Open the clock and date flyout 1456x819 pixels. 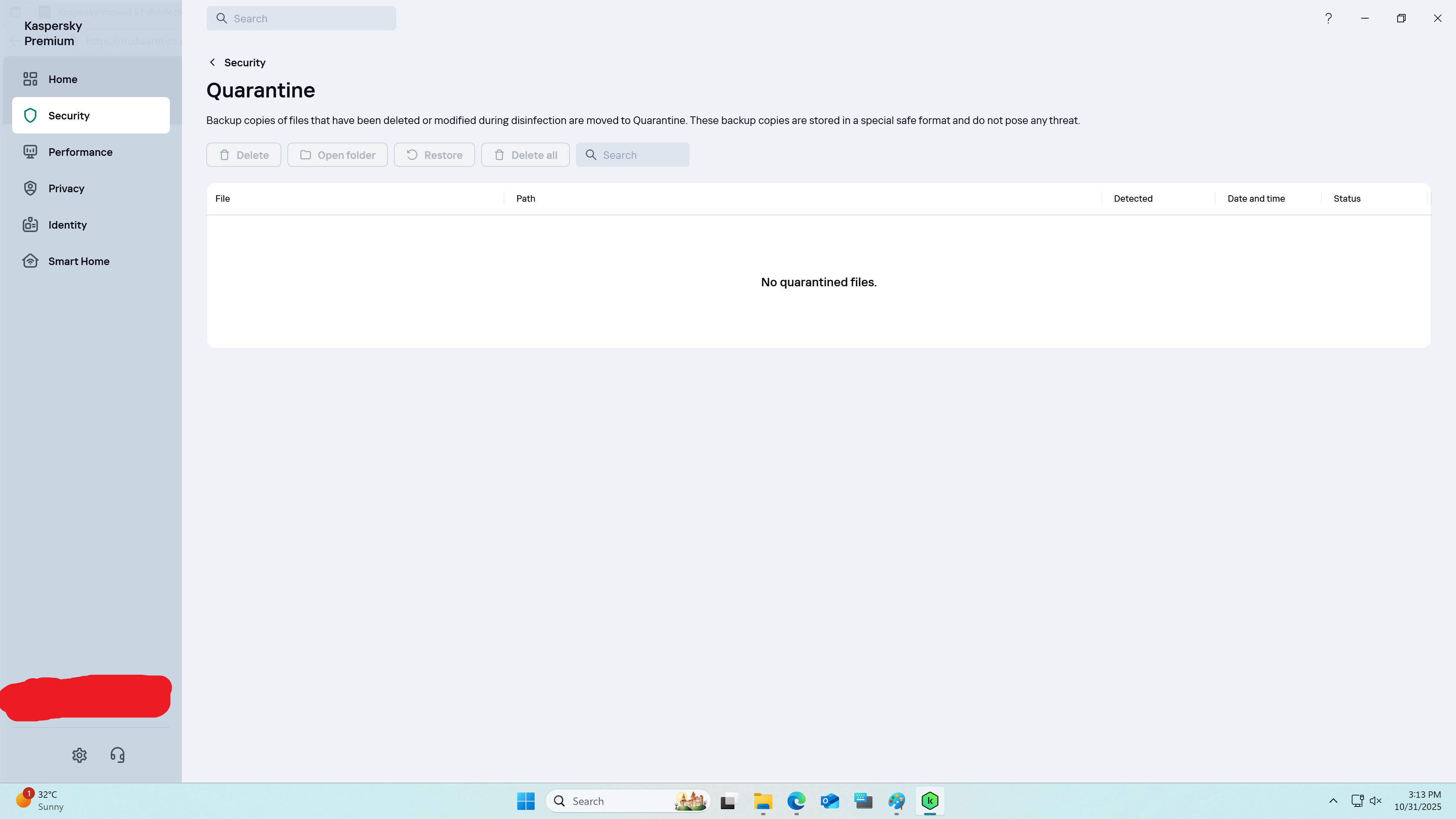tap(1418, 801)
